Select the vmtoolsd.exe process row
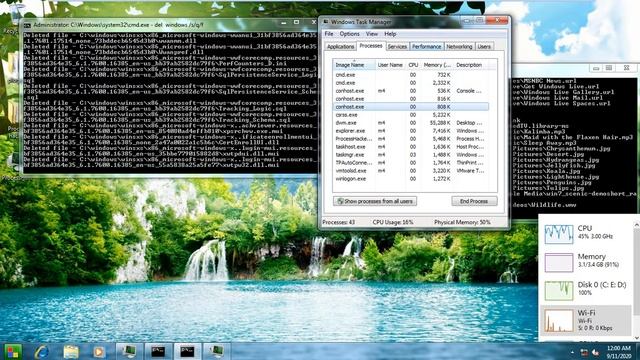The width and height of the screenshot is (640, 360). (x=411, y=171)
